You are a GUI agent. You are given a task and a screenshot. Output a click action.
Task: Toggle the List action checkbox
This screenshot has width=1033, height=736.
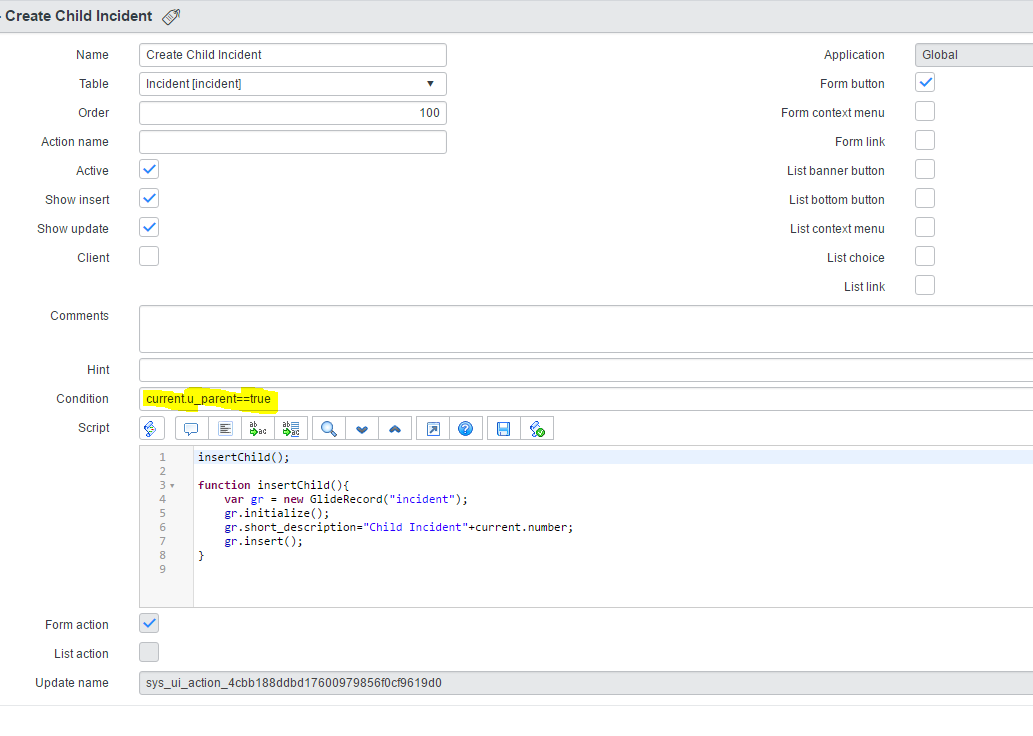150,652
